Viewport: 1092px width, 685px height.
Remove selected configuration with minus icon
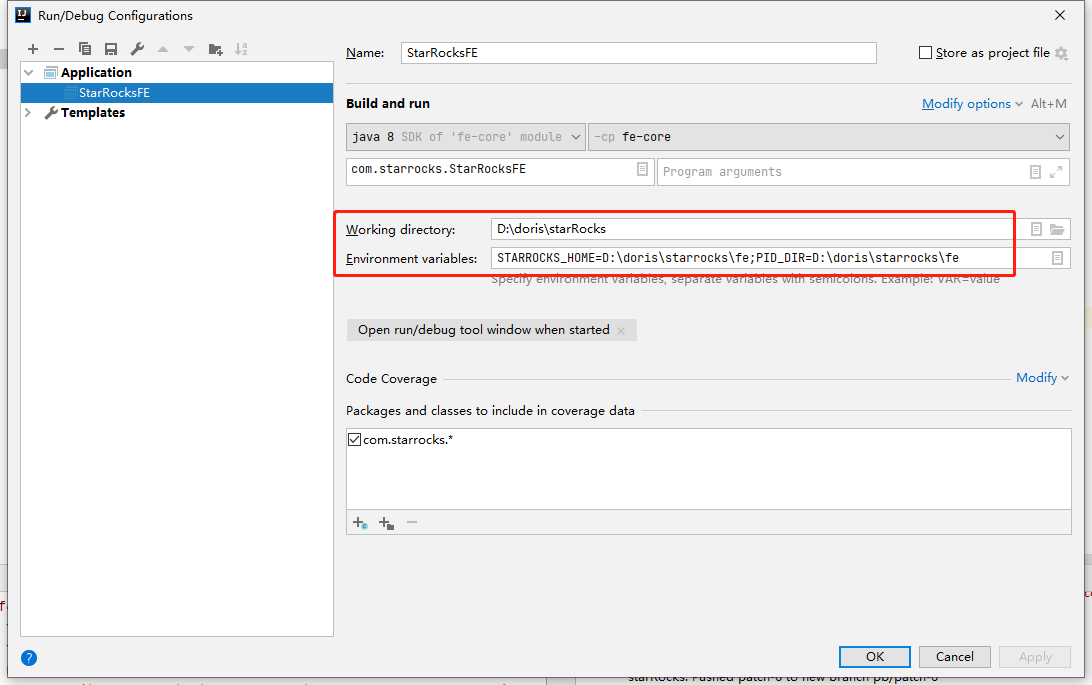click(58, 49)
